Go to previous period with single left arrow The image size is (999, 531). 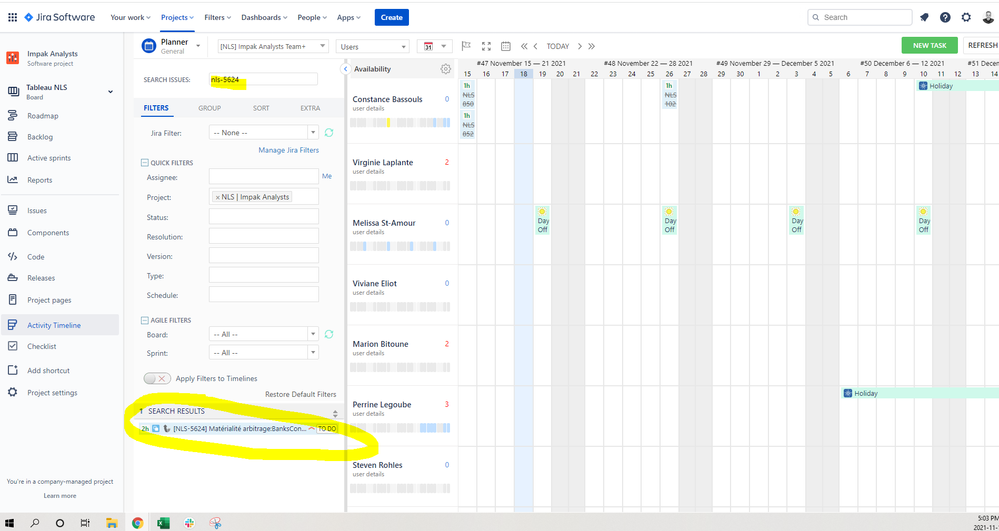[x=536, y=46]
